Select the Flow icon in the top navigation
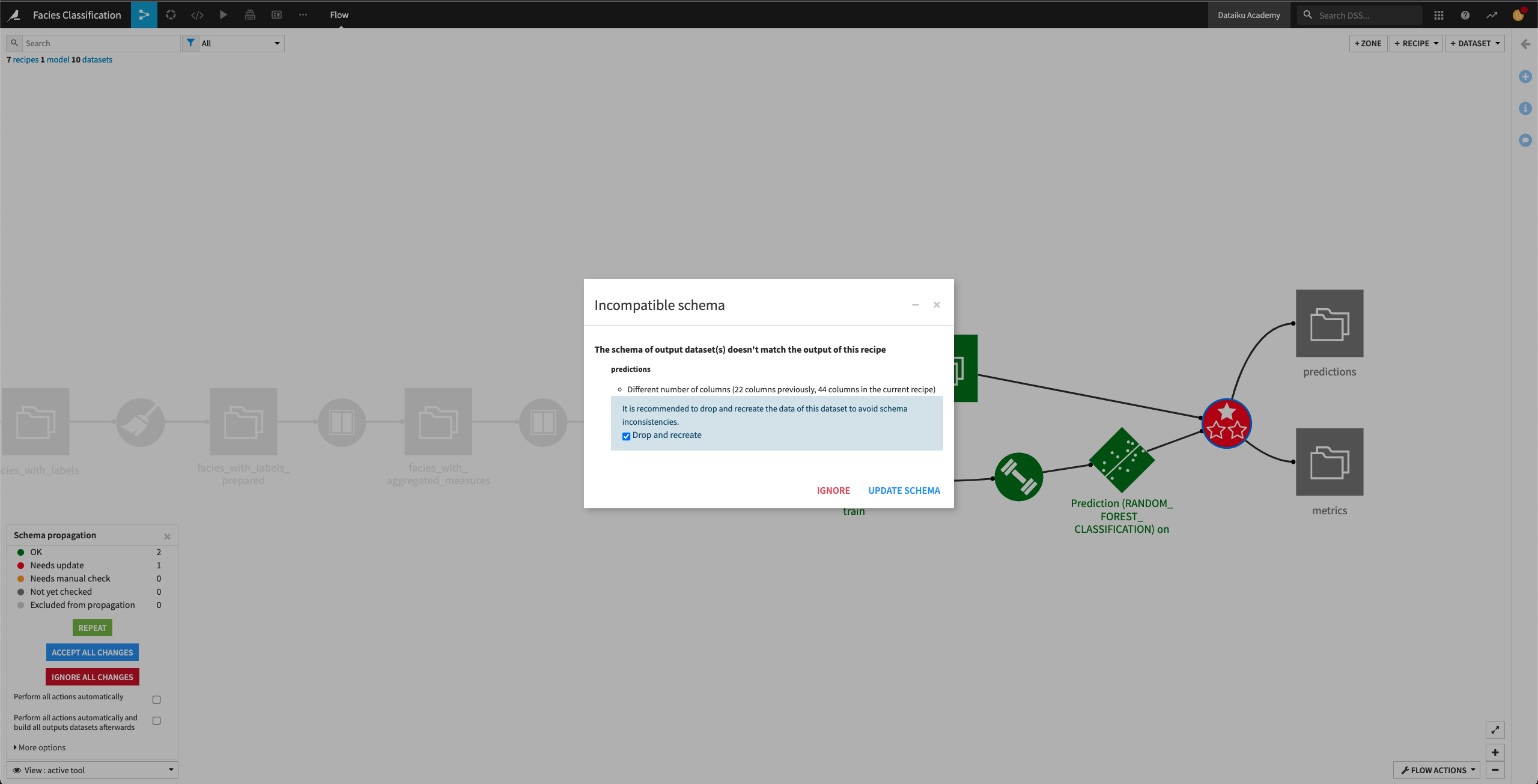1538x784 pixels. [x=143, y=14]
